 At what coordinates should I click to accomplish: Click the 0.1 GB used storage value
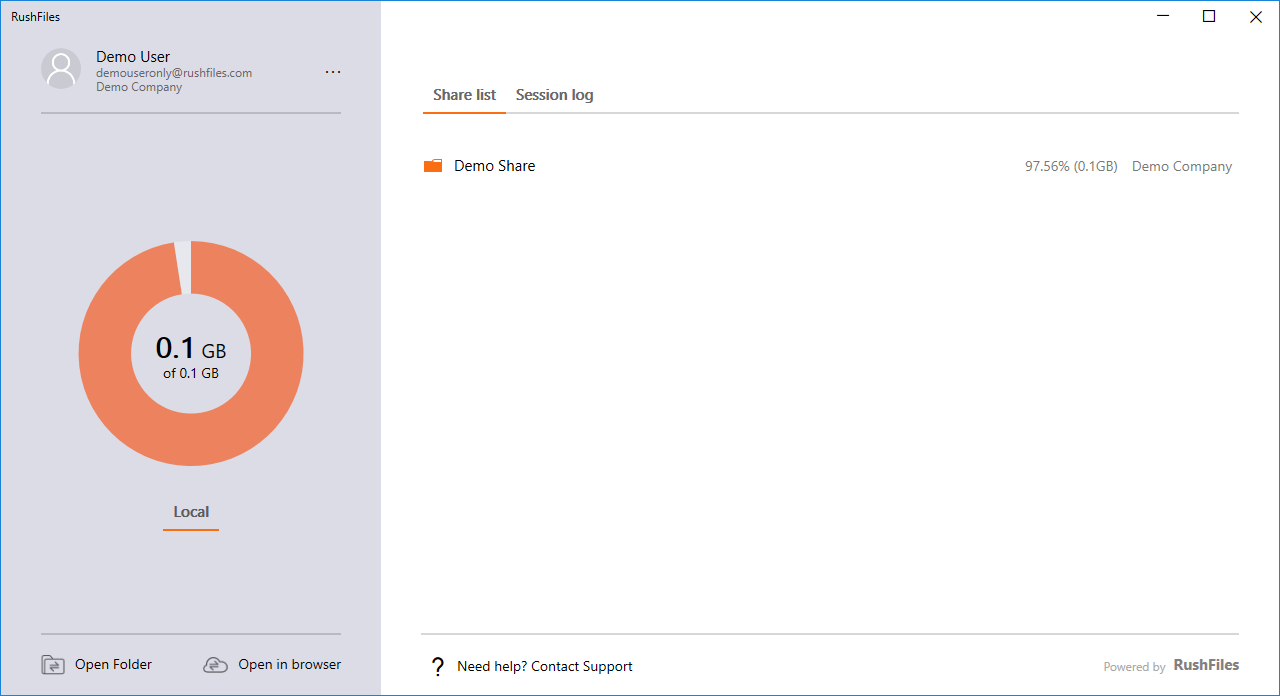tap(191, 349)
